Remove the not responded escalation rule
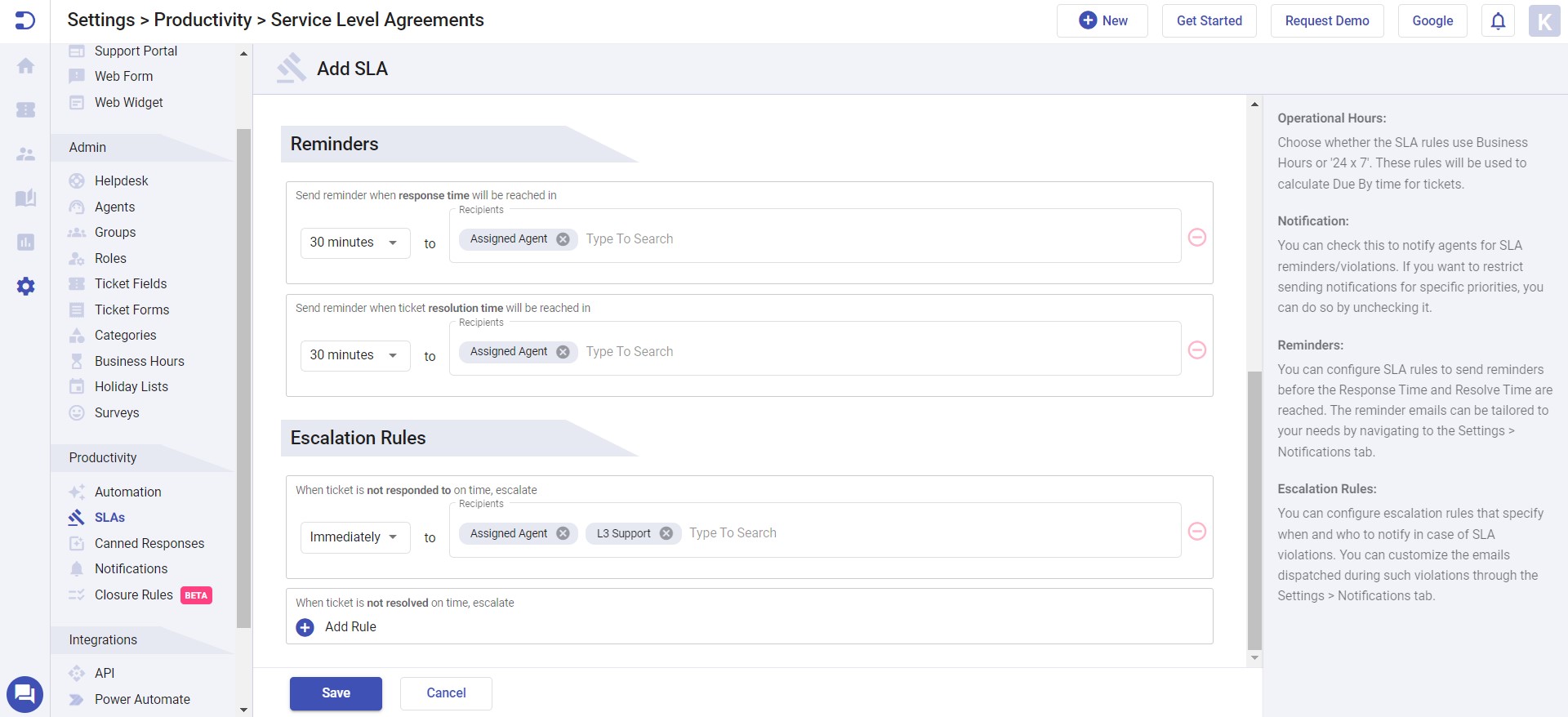This screenshot has width=1568, height=717. pyautogui.click(x=1196, y=532)
